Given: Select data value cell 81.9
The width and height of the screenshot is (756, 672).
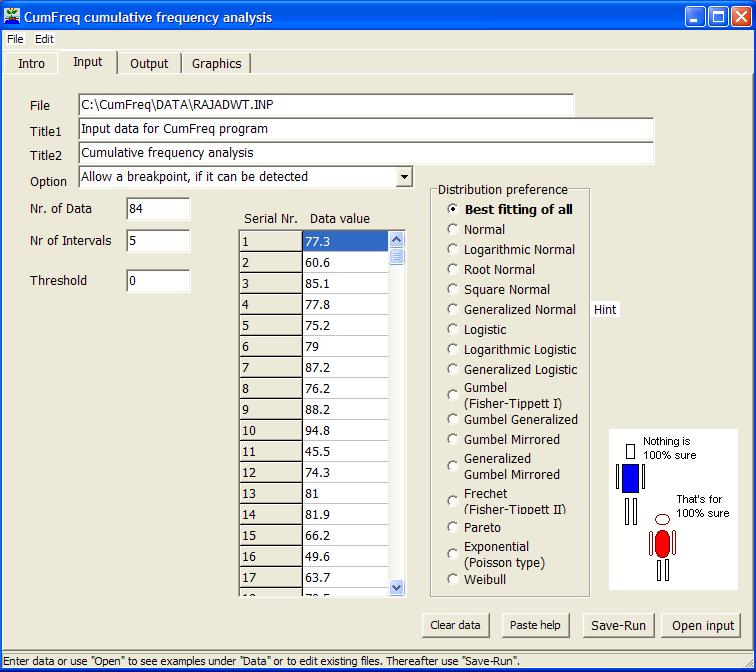Looking at the screenshot, I should tap(345, 514).
